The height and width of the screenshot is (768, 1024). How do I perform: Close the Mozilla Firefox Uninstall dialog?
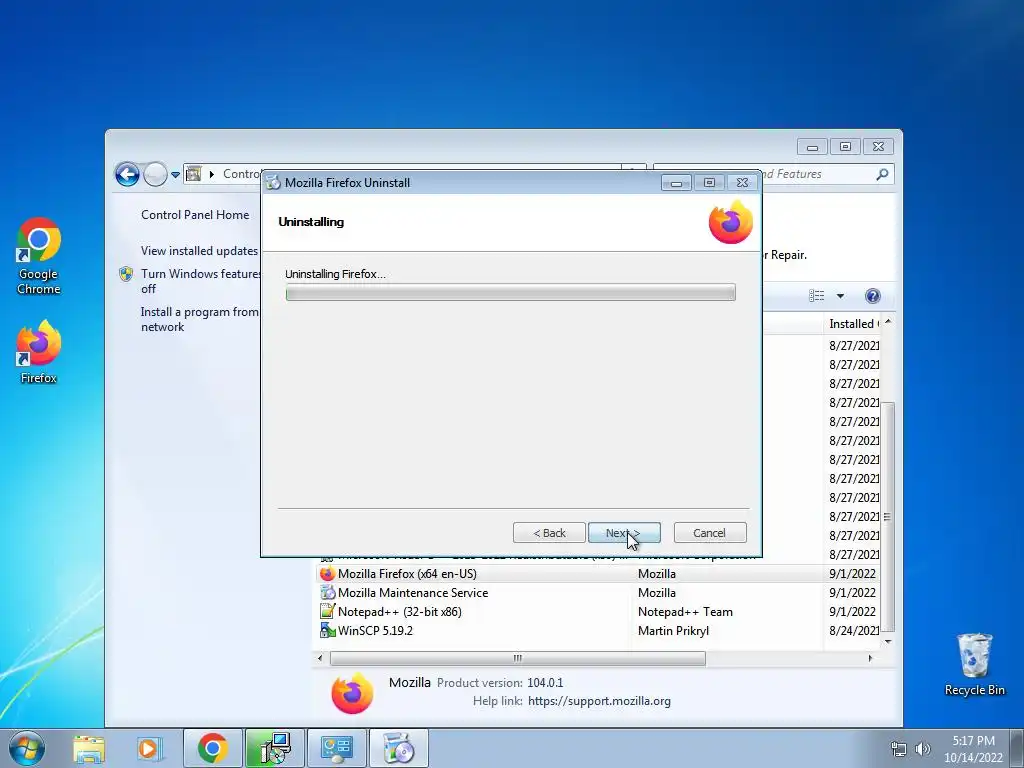tap(743, 183)
